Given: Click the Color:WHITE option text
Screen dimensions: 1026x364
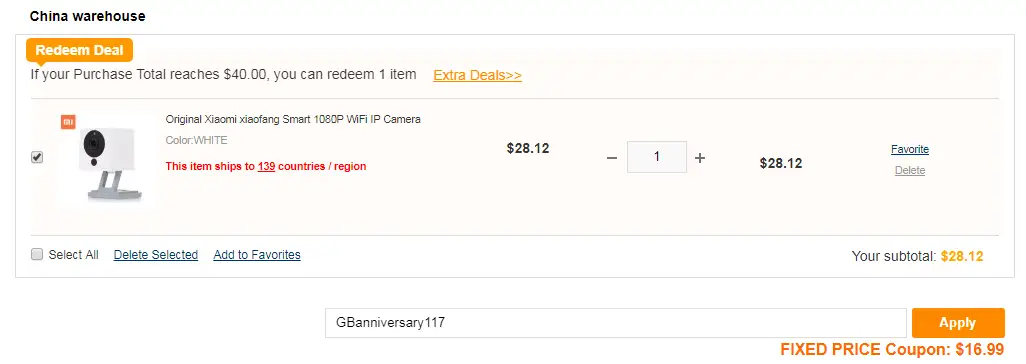Looking at the screenshot, I should pos(196,140).
